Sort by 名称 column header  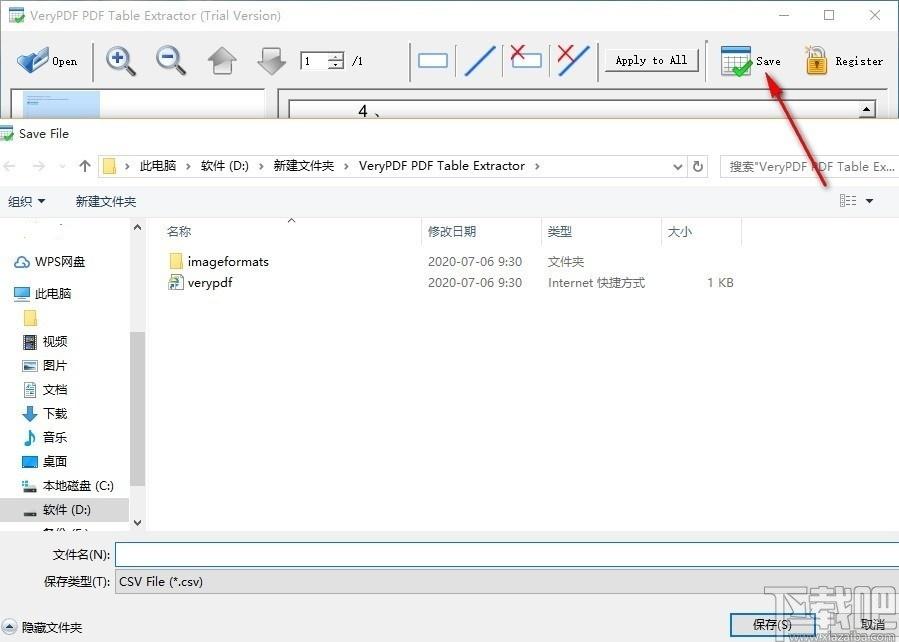(x=179, y=232)
